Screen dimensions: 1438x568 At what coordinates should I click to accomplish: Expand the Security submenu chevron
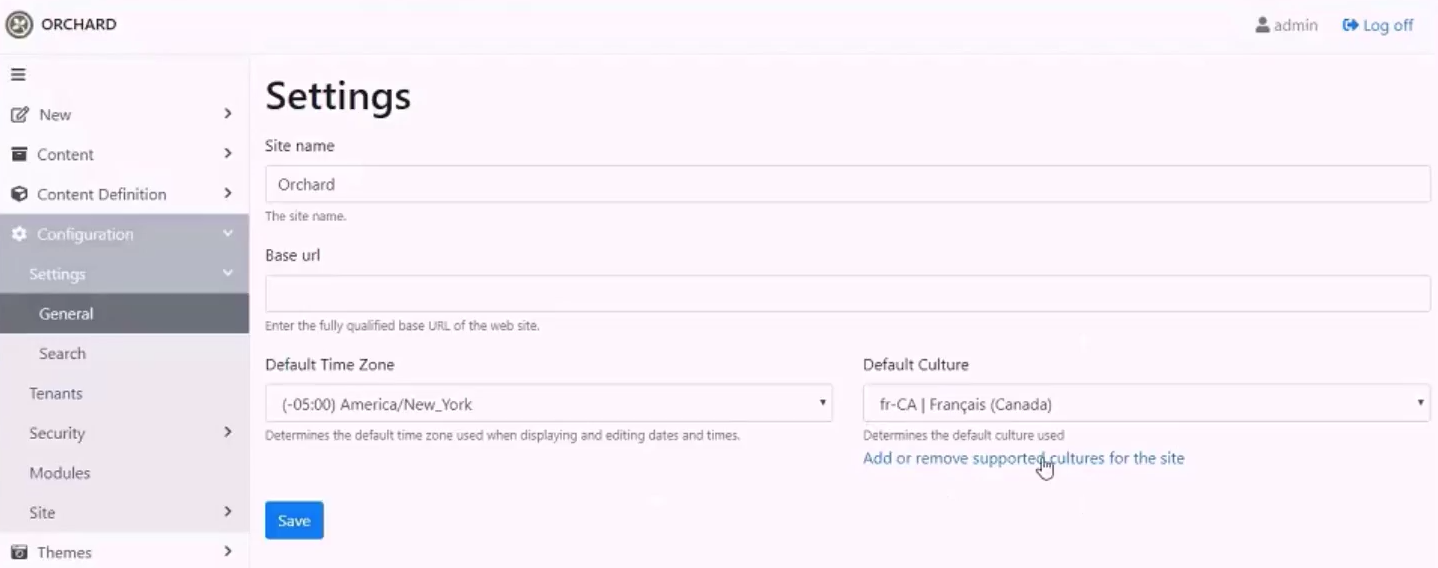228,432
